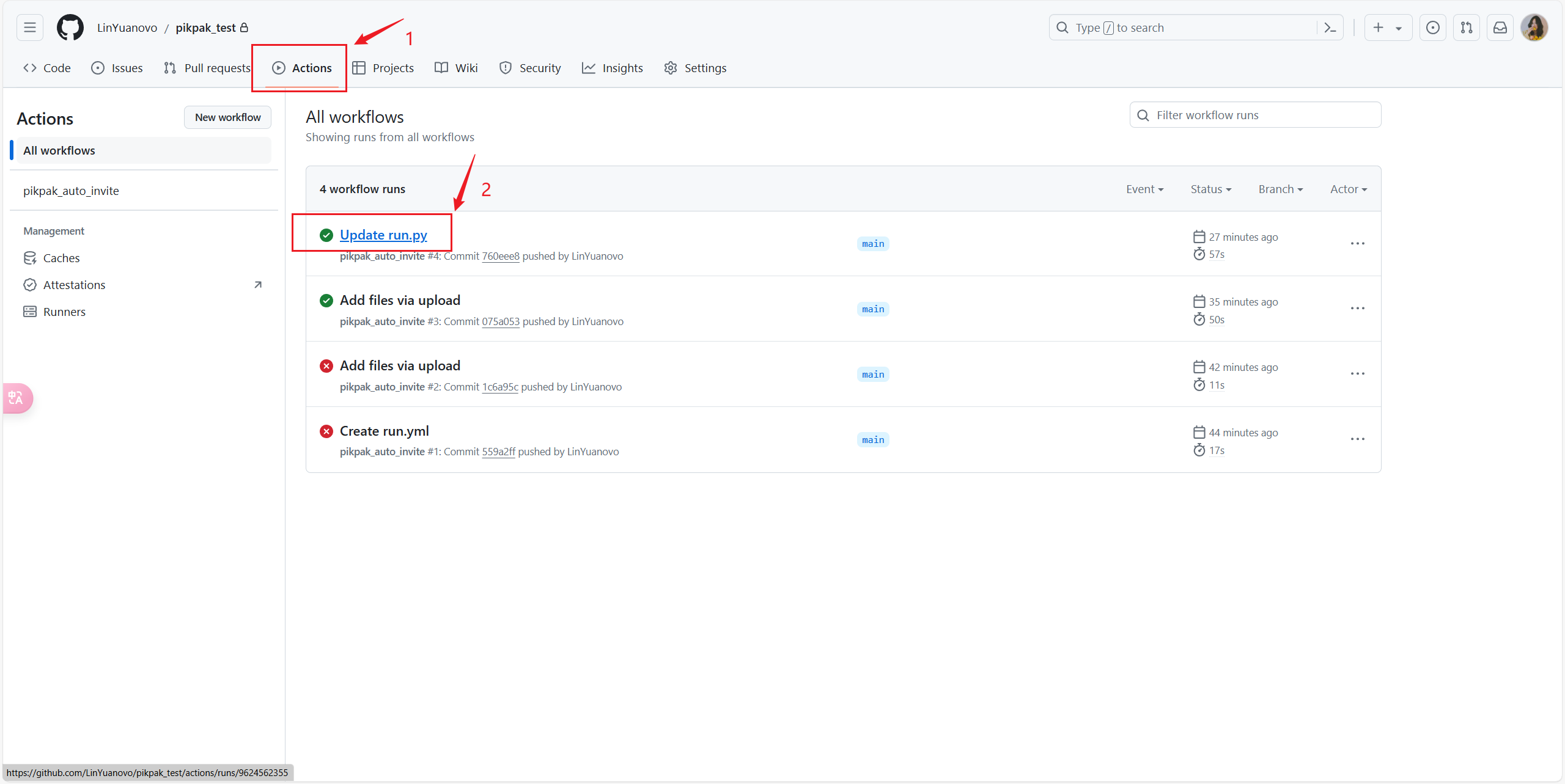The image size is (1565, 784).
Task: Open the hamburger navigation menu
Action: pyautogui.click(x=30, y=27)
